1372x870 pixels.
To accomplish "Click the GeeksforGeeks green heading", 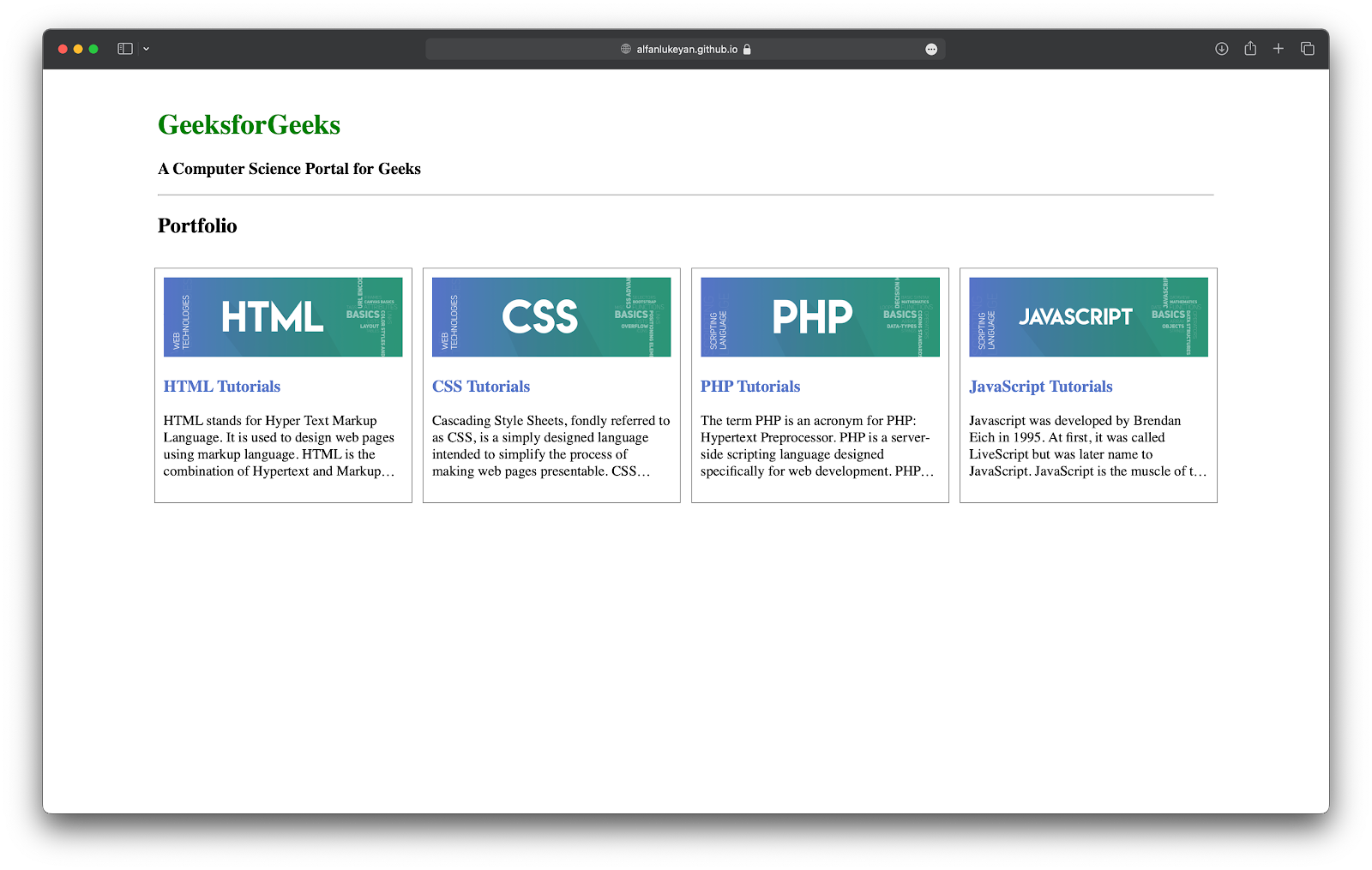I will click(x=250, y=125).
